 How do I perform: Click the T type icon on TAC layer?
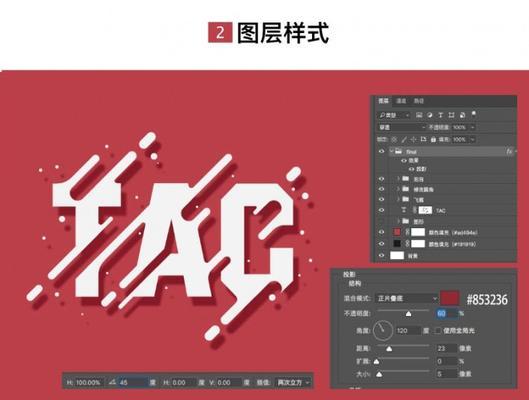click(403, 210)
